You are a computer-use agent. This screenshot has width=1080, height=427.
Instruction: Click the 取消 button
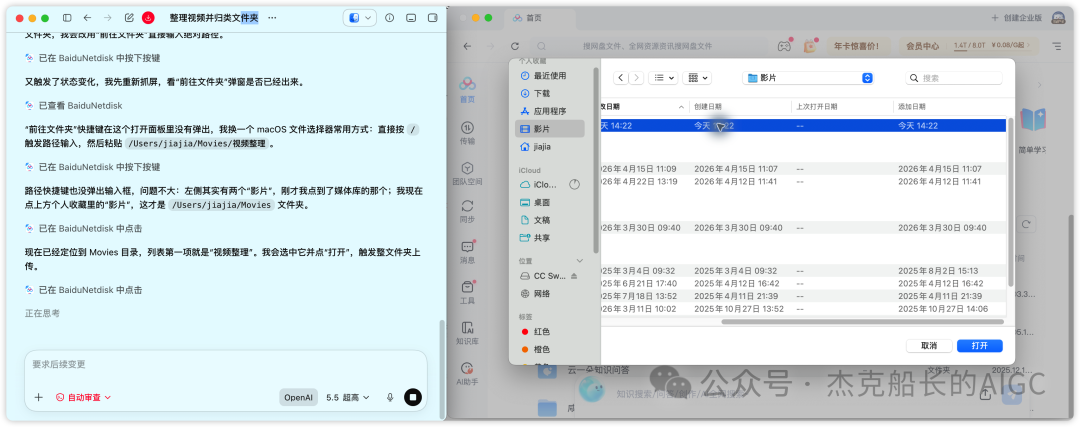point(929,346)
